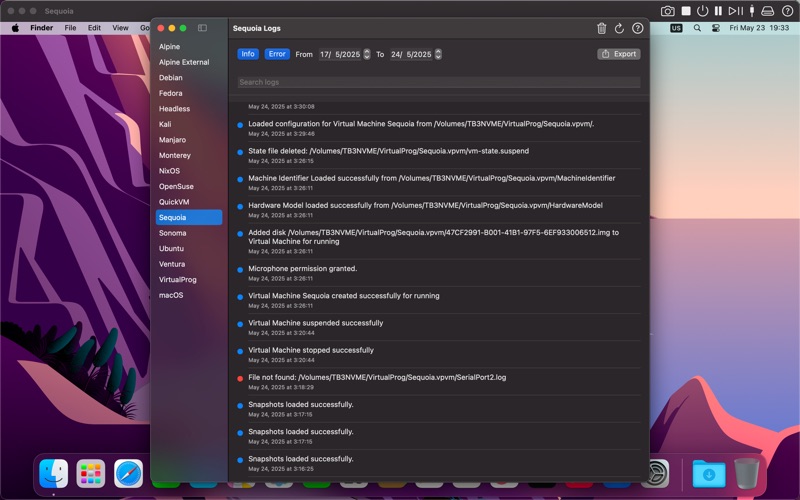The height and width of the screenshot is (500, 800).
Task: Open the disk drive icon in VM toolbar
Action: (767, 11)
